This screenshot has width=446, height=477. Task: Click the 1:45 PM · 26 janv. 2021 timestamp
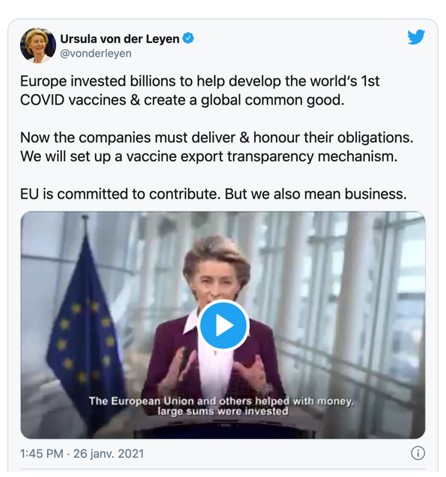click(82, 454)
